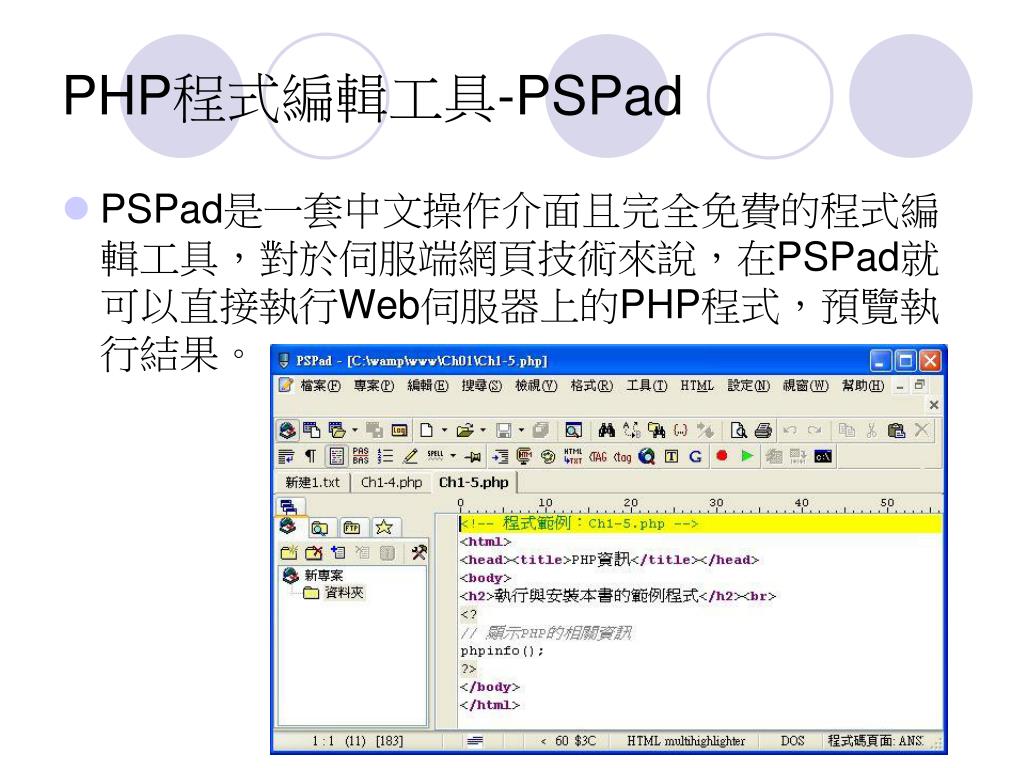Open the Open-file folder dropdown arrow
1024x768 pixels.
[483, 430]
